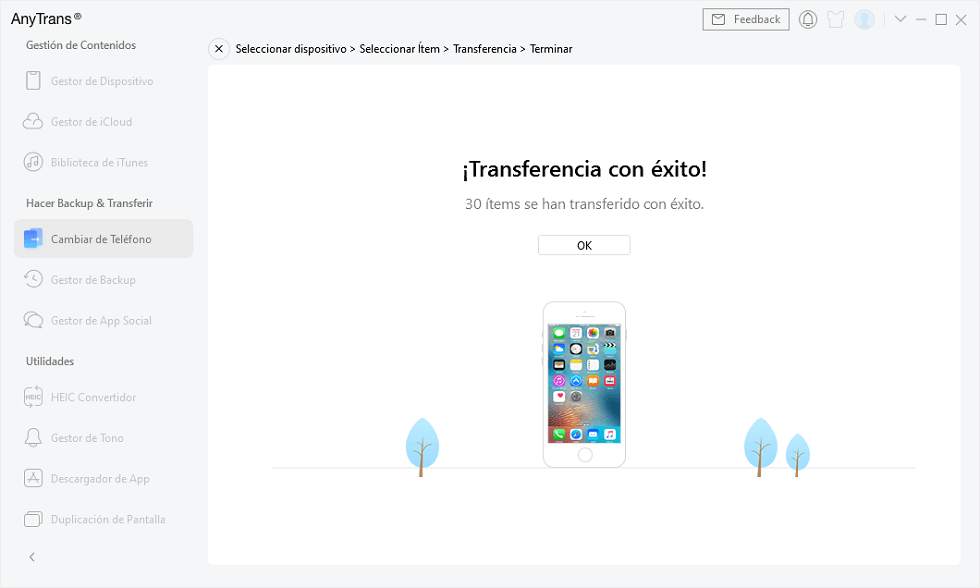This screenshot has height=588, width=980.
Task: Click the Duplicación de Pantalla screen icon
Action: pos(33,519)
